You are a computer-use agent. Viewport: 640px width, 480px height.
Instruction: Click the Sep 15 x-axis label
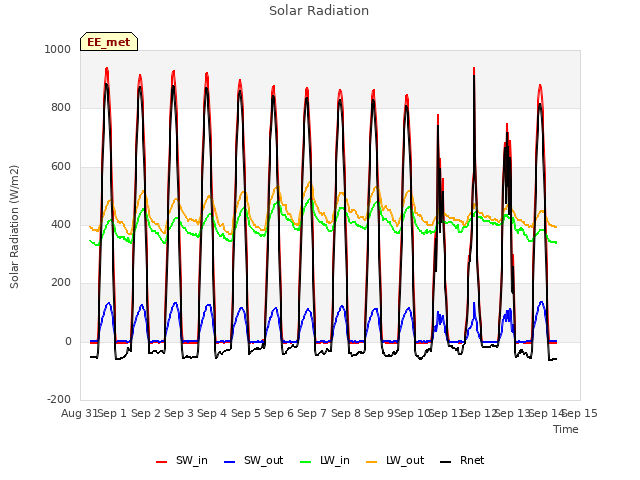[x=580, y=413]
